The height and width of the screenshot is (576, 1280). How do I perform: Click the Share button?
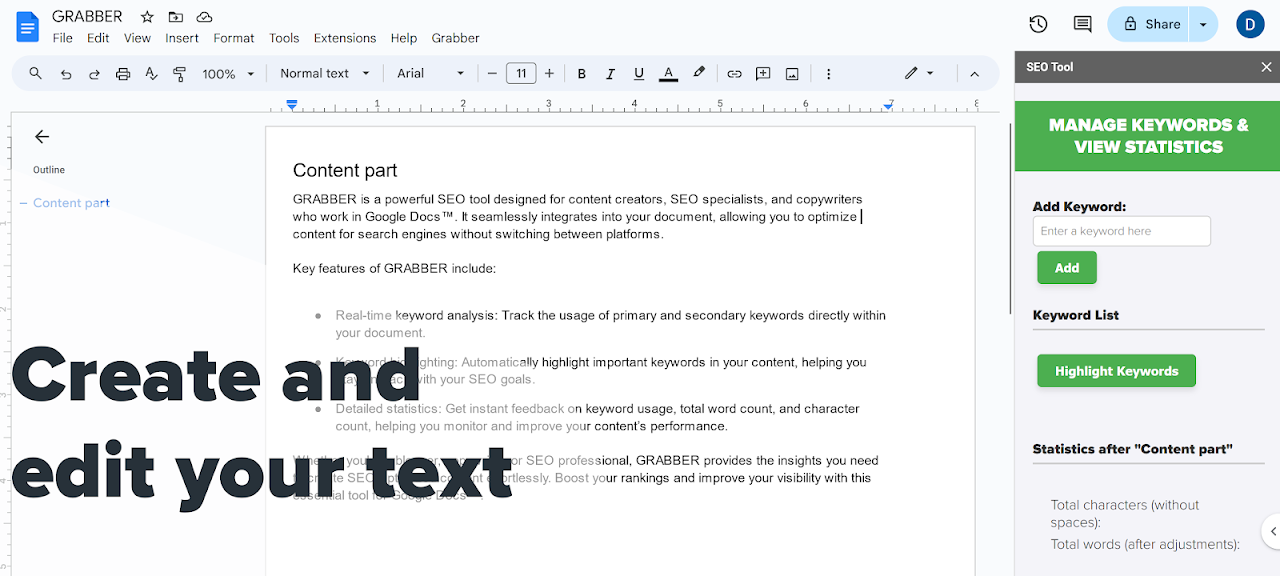click(x=1150, y=24)
